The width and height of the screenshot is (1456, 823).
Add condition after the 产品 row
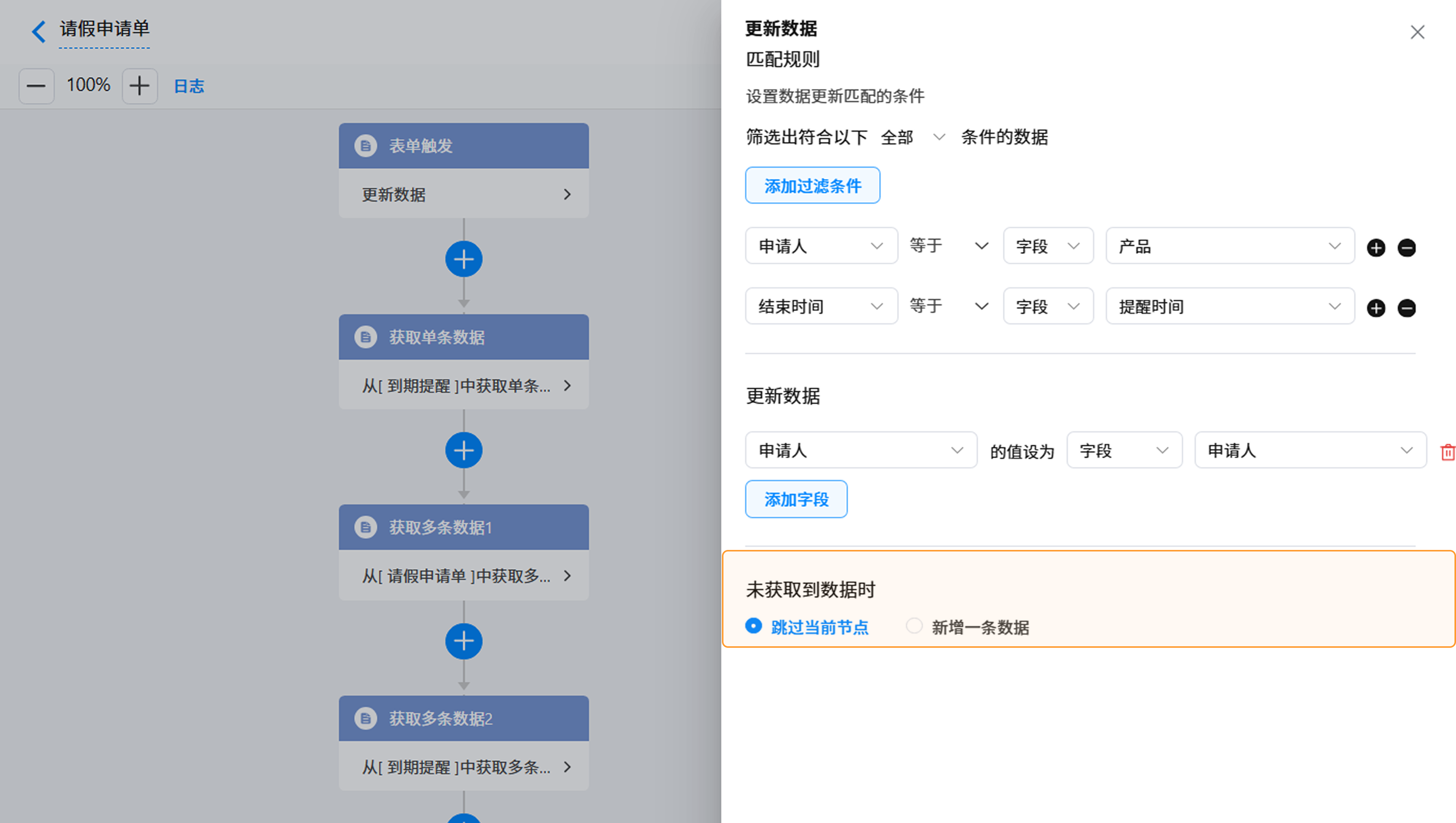point(1376,248)
